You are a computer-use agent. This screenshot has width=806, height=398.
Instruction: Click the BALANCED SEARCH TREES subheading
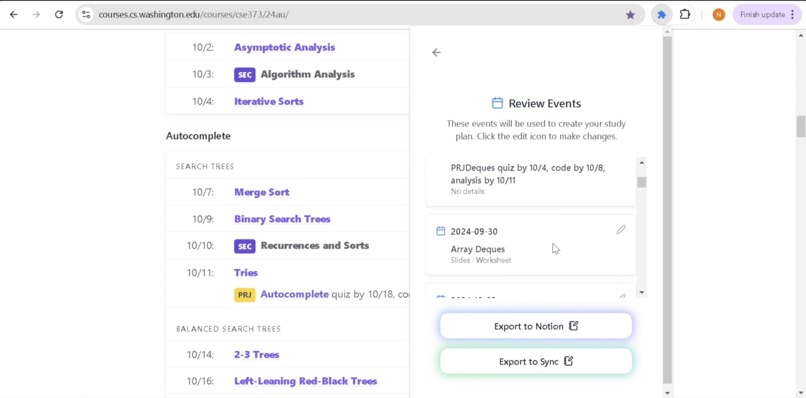tap(228, 329)
